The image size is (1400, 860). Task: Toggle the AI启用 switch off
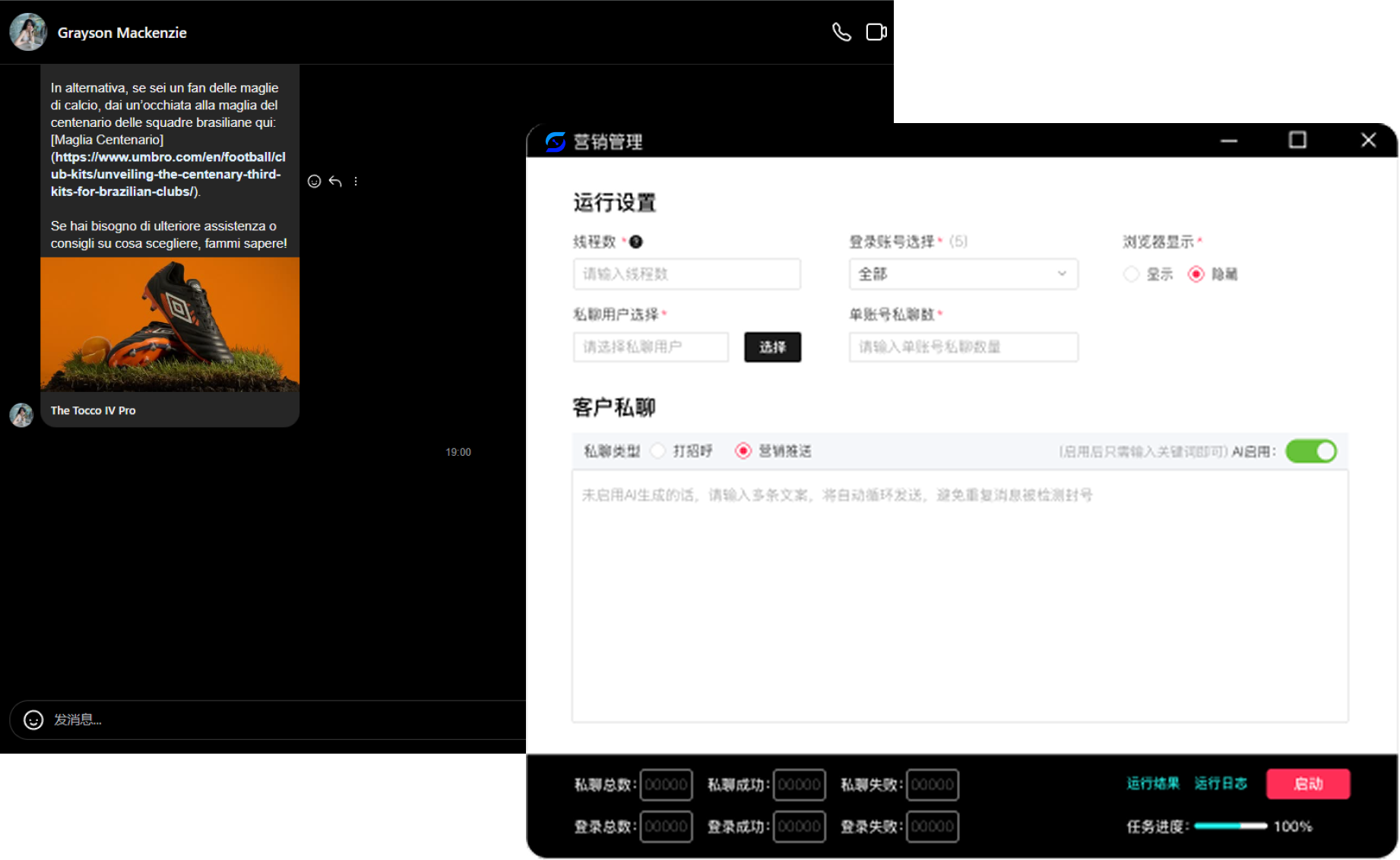click(x=1310, y=451)
